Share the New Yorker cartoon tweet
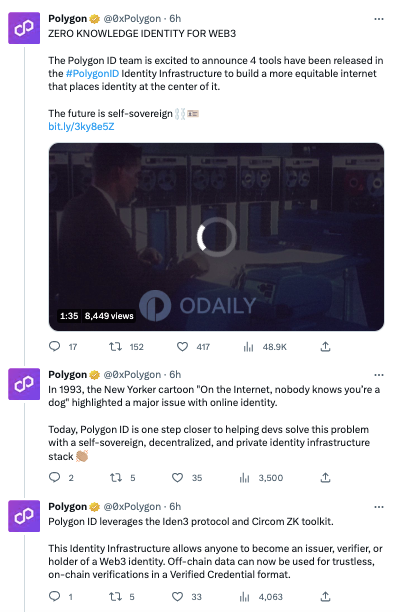Viewport: 396px width, 612px height. [x=325, y=477]
